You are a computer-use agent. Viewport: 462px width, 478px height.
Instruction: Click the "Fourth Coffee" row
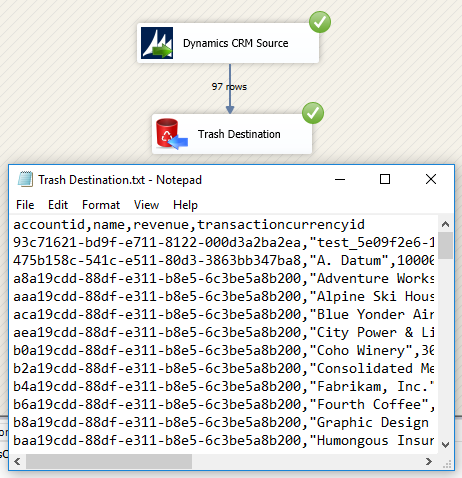(x=224, y=404)
